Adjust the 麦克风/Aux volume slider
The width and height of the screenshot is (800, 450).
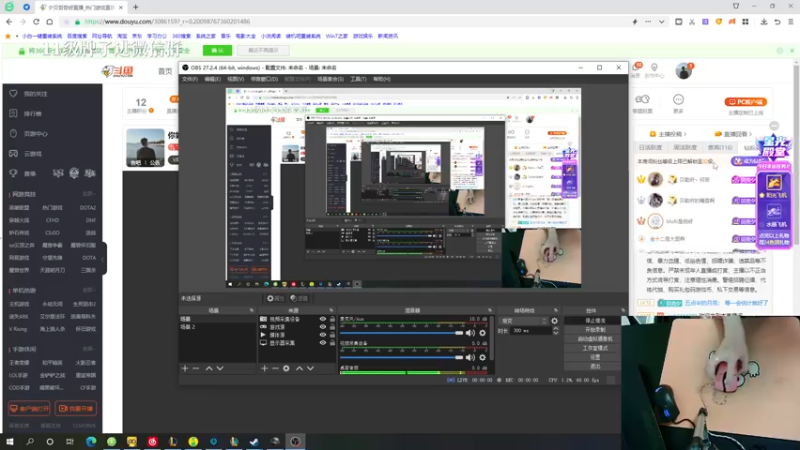(402, 333)
